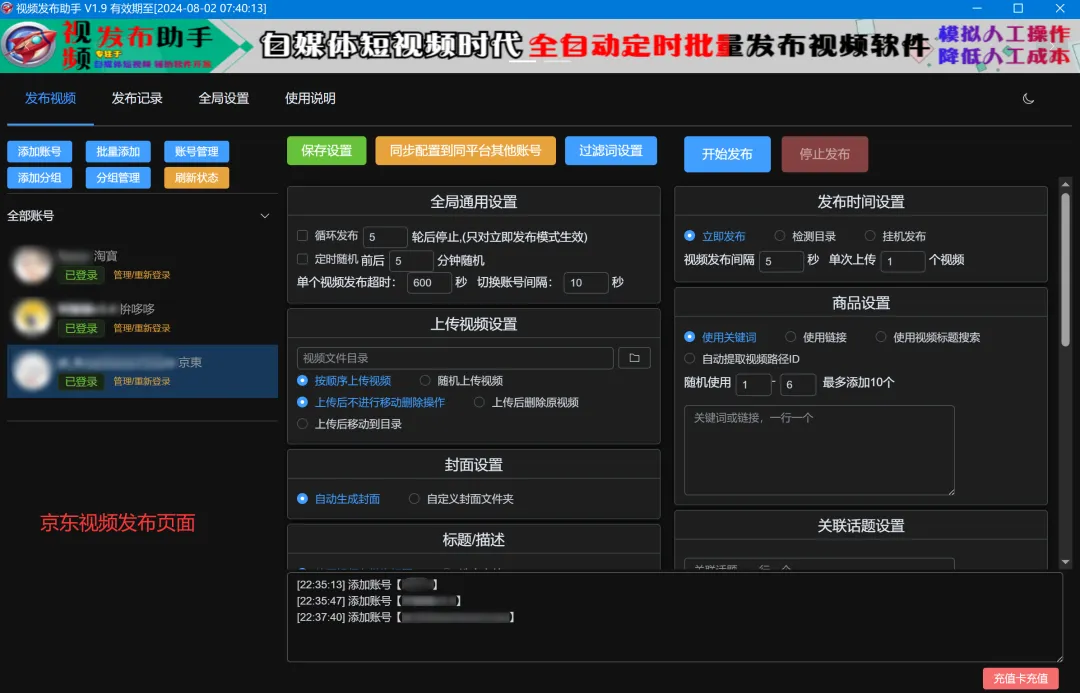Click 切换账号间隔 input 10
This screenshot has height=693, width=1080.
[x=585, y=282]
